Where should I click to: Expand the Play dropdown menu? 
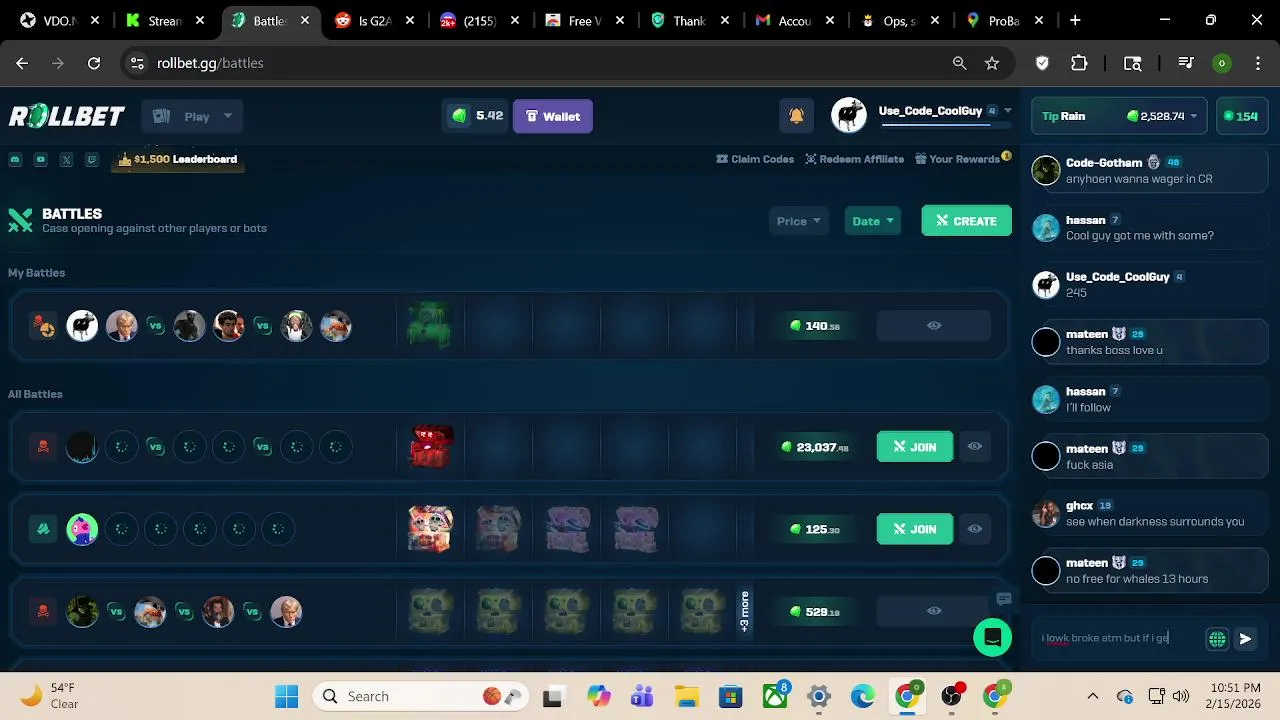(x=193, y=116)
